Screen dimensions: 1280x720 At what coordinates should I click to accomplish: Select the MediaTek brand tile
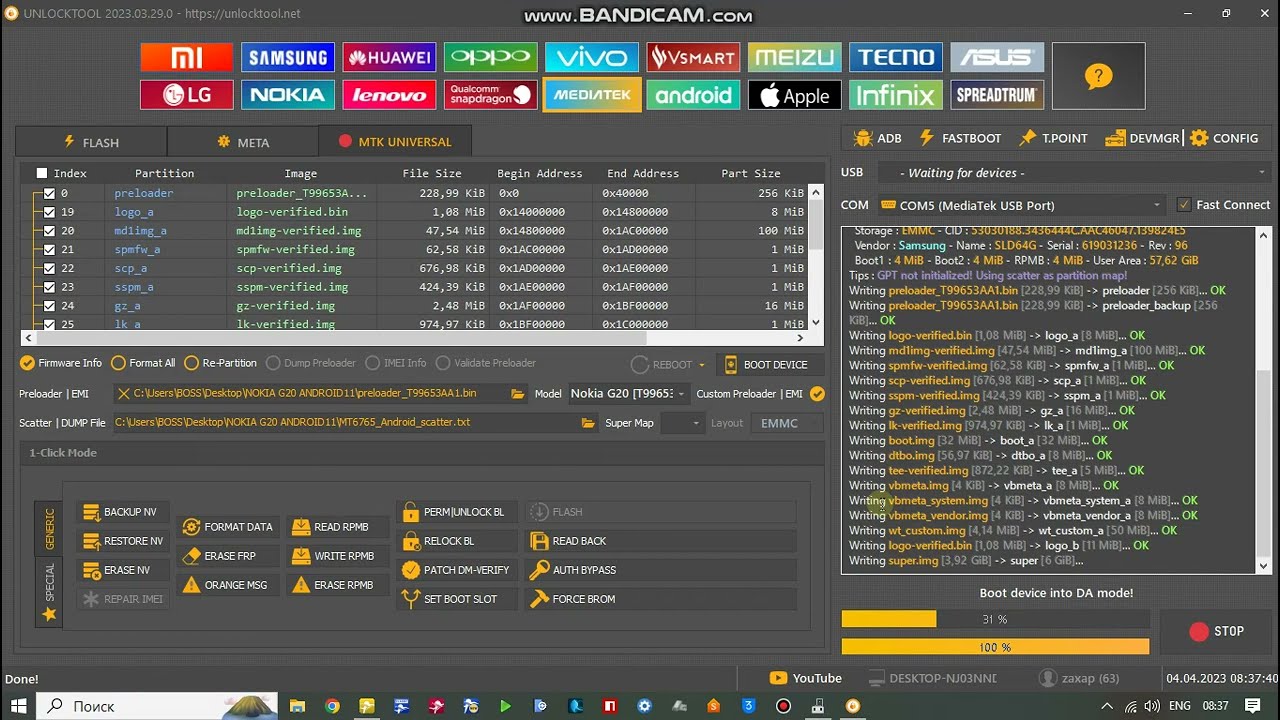tap(592, 95)
